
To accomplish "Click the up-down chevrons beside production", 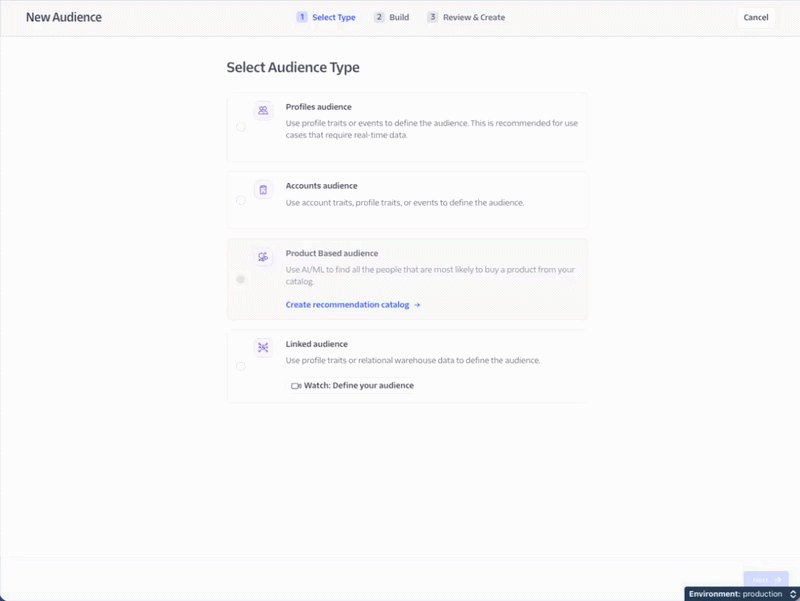I will 790,593.
